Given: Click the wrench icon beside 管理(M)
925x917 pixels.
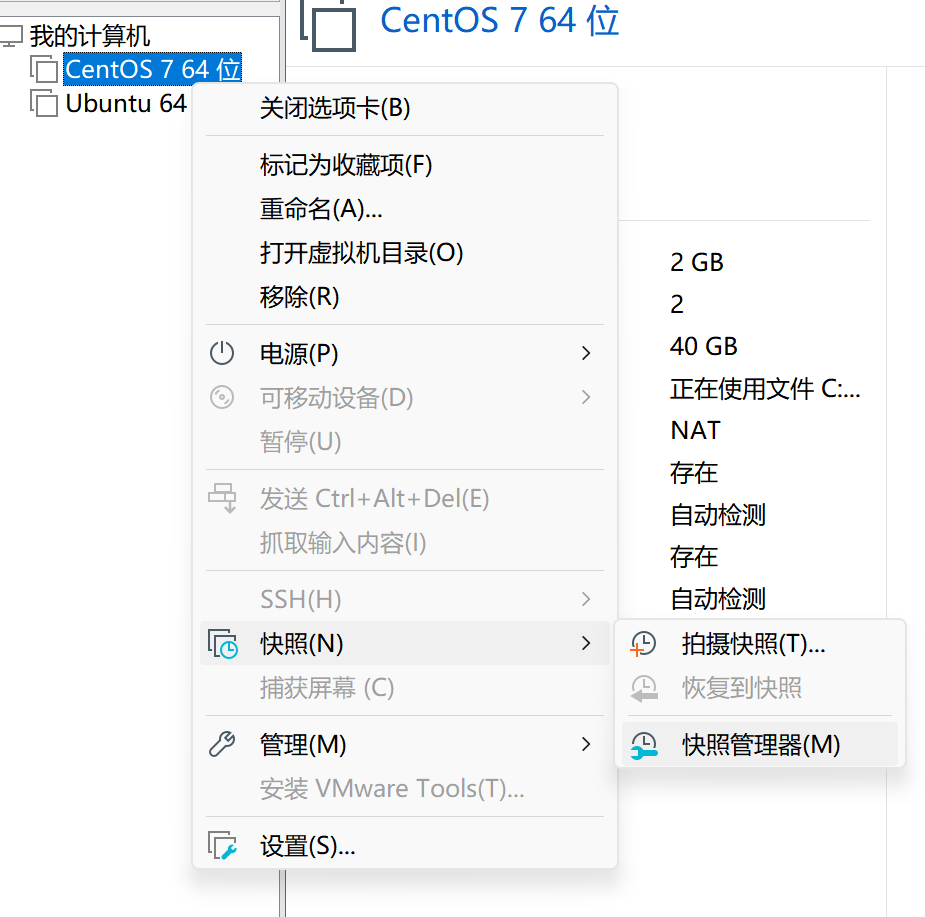Looking at the screenshot, I should (221, 744).
